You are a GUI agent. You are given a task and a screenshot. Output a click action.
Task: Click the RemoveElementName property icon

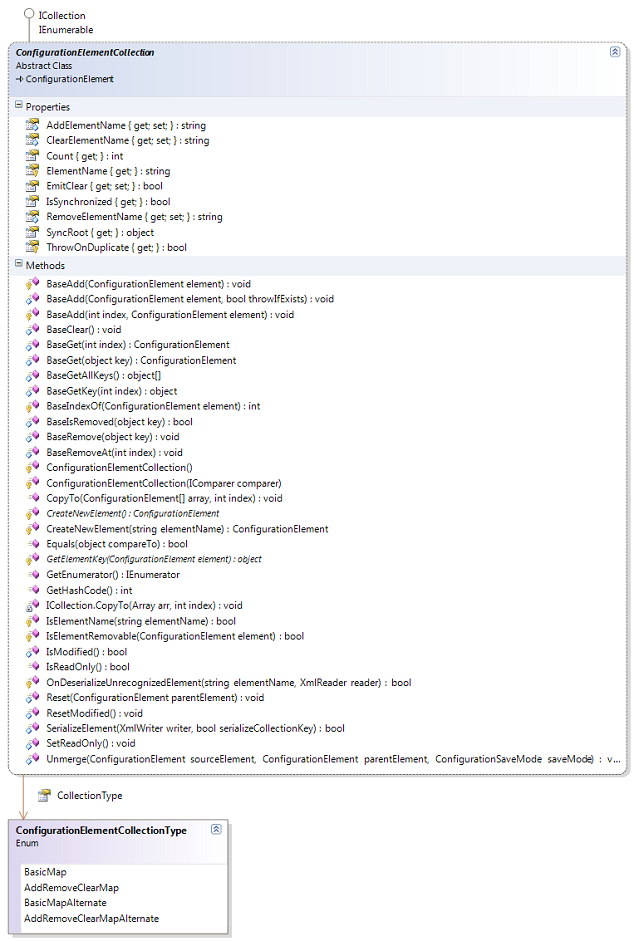32,216
